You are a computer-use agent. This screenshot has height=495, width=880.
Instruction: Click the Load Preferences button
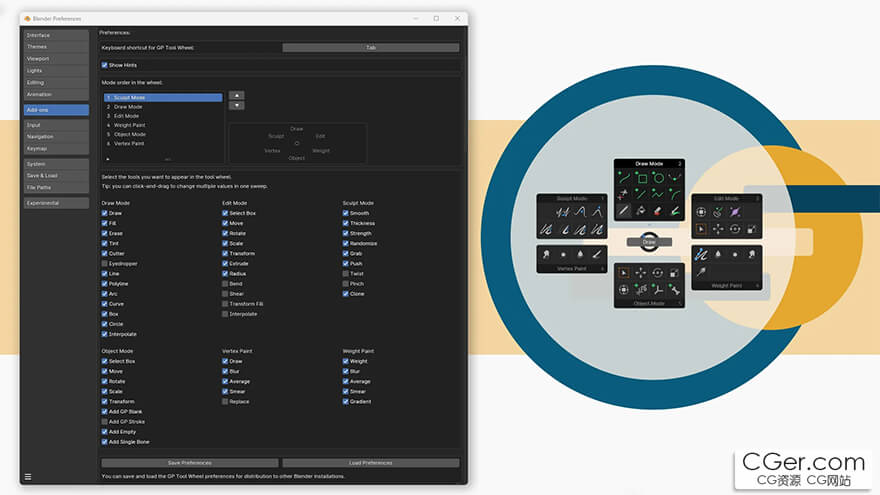coord(370,463)
